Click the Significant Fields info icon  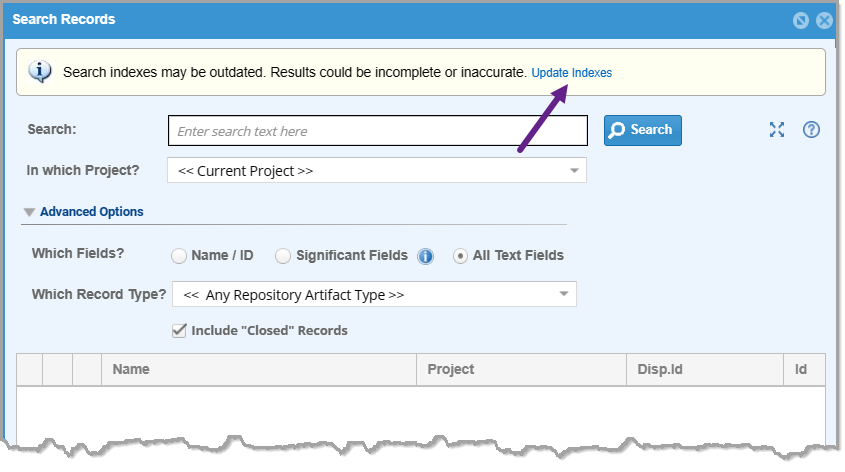[425, 256]
